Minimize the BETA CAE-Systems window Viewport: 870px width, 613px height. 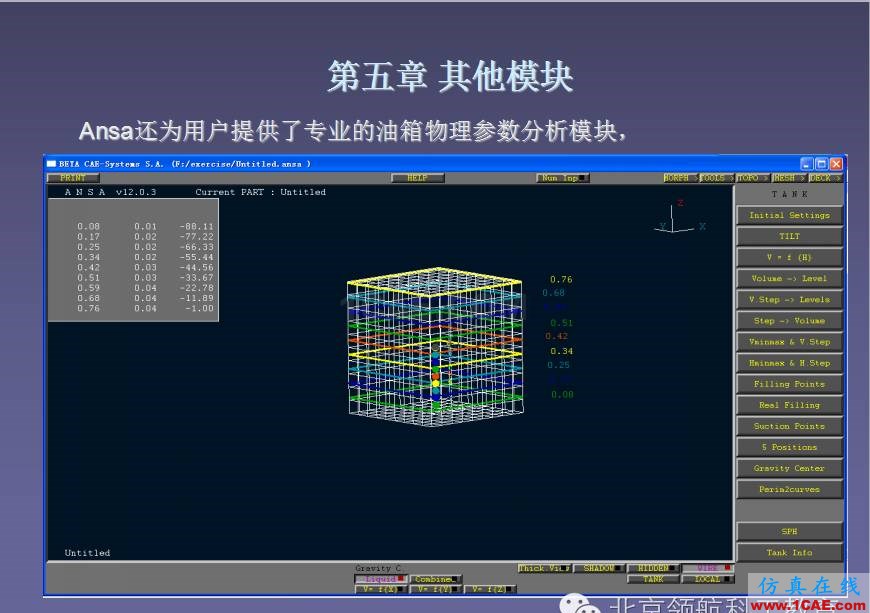pos(807,164)
